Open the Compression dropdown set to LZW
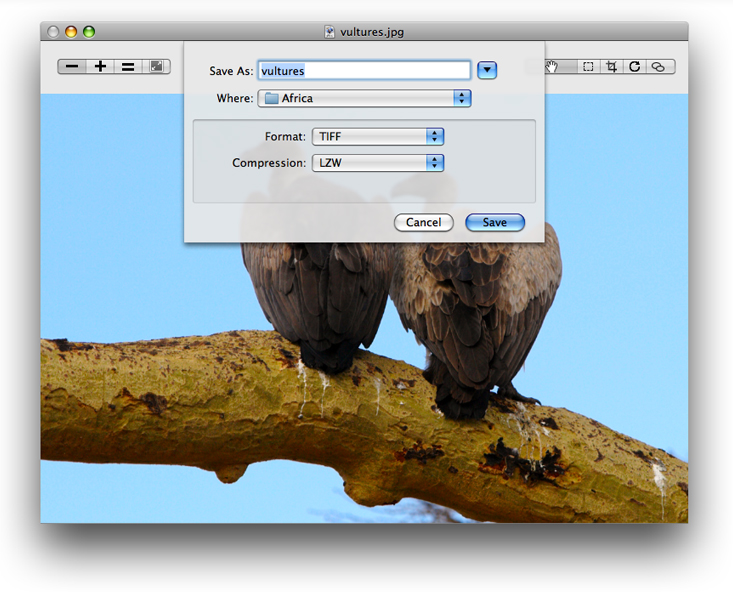Viewport: 733px width, 592px height. click(x=377, y=162)
